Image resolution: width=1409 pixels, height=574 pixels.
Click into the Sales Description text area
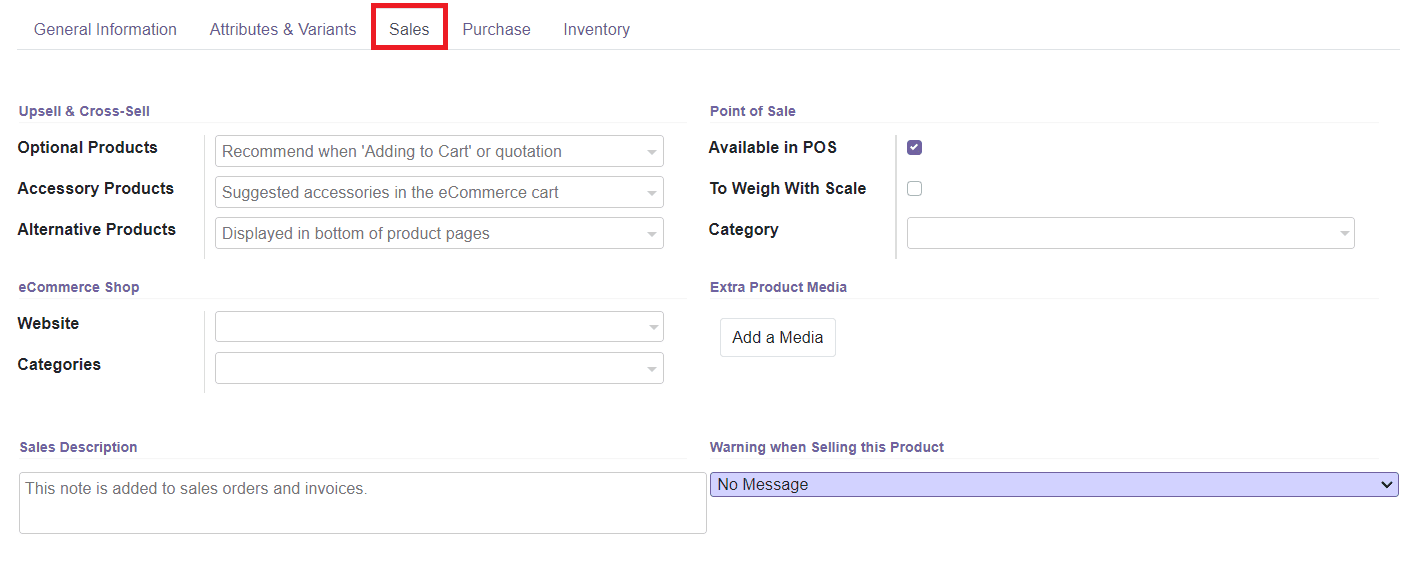362,503
